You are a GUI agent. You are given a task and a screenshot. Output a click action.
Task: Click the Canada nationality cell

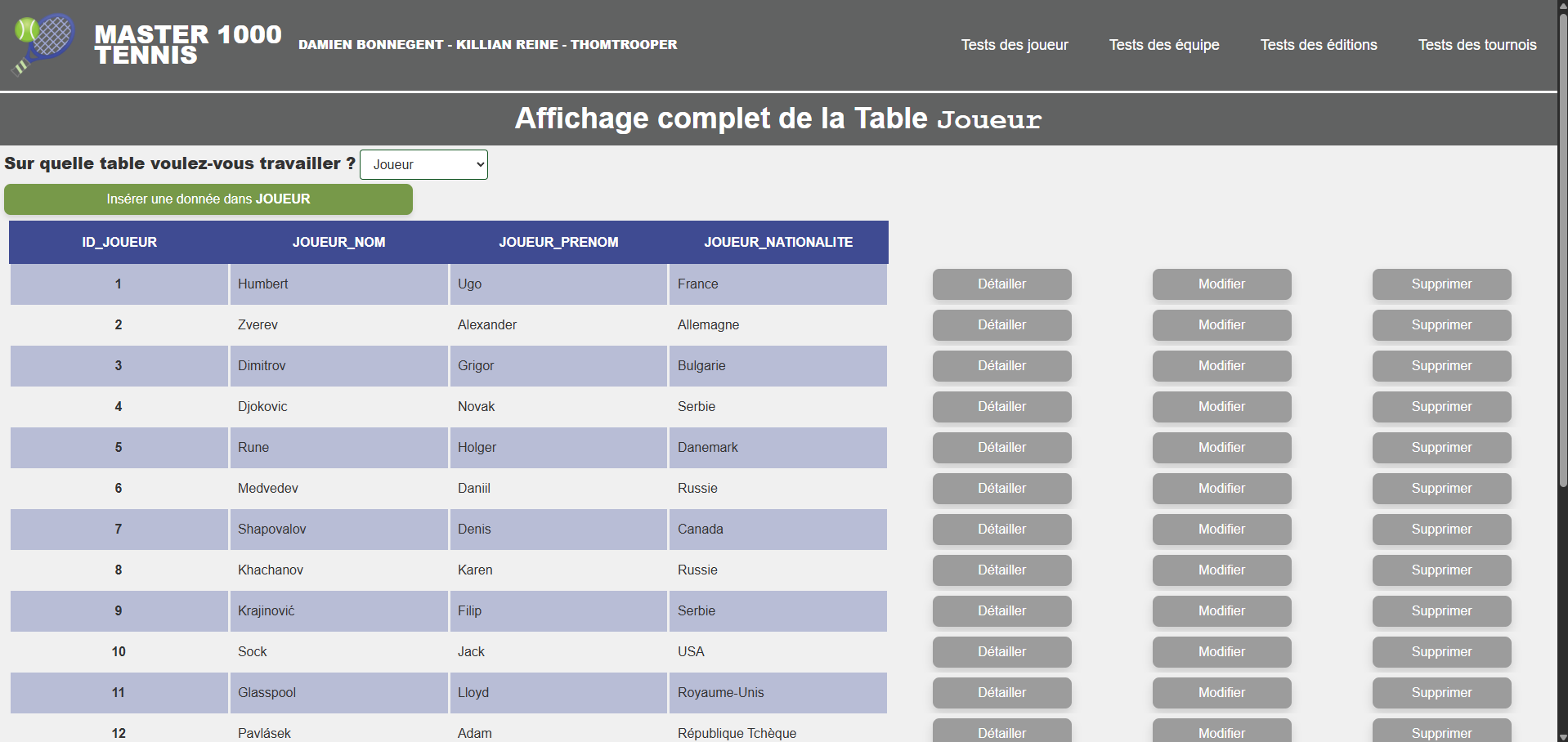click(x=778, y=530)
